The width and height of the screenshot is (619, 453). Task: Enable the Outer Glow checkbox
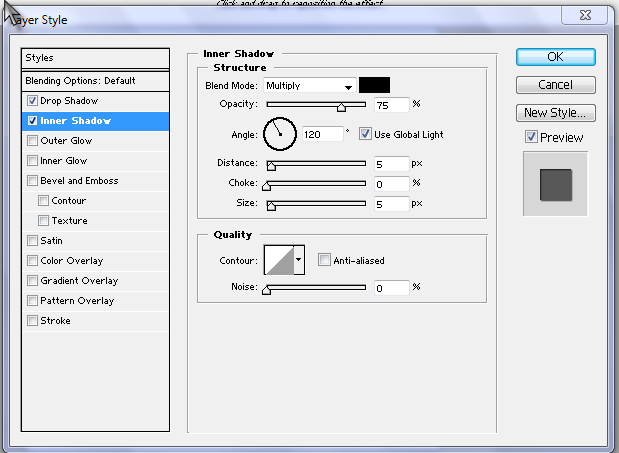(x=32, y=140)
